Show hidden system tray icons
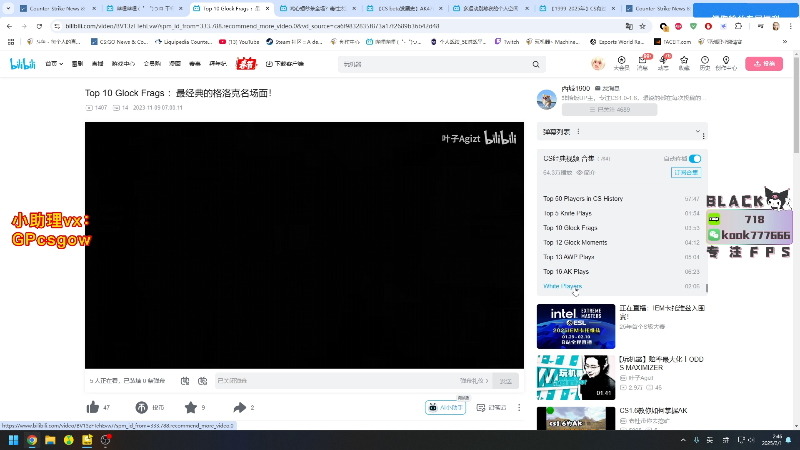The image size is (800, 450). pos(683,440)
